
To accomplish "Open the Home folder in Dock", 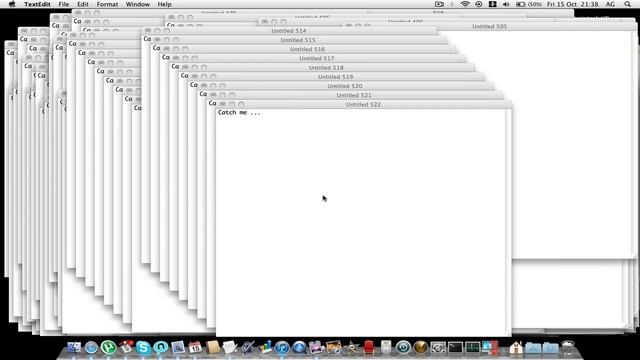I will (516, 347).
